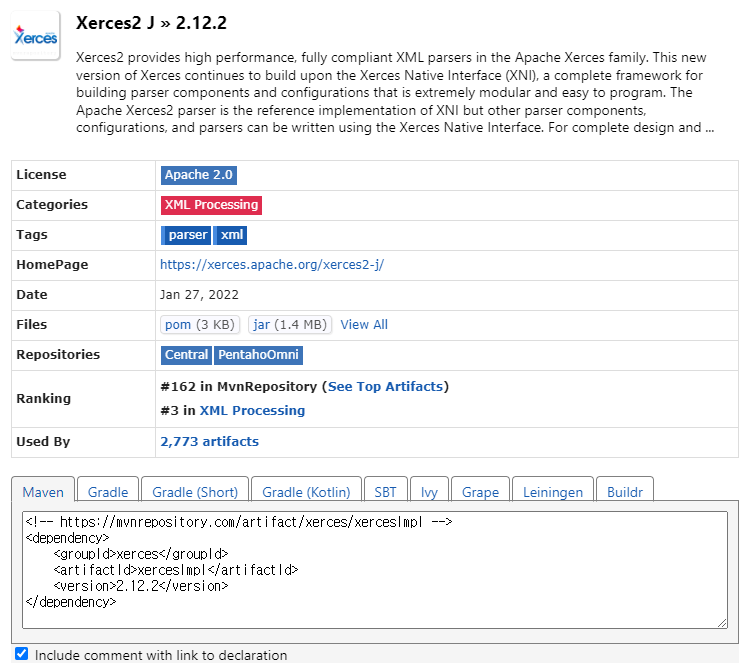Viewport: 750px width, 666px height.
Task: Switch to the Leiningen tab
Action: pyautogui.click(x=553, y=489)
